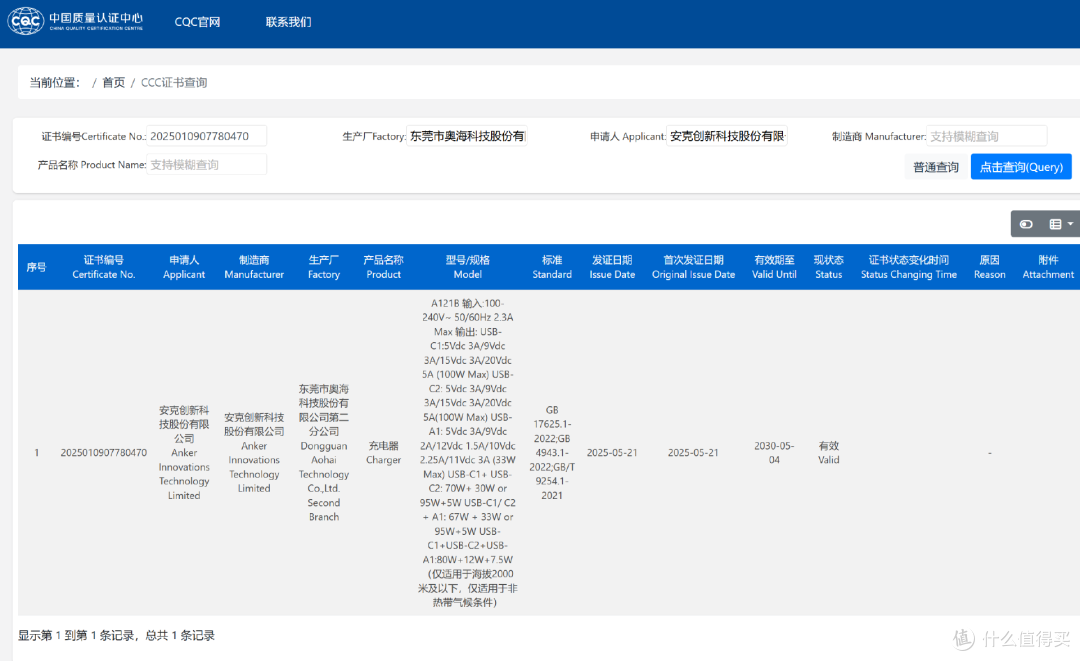Click the 普通查询 button
This screenshot has width=1080, height=661.
935,167
